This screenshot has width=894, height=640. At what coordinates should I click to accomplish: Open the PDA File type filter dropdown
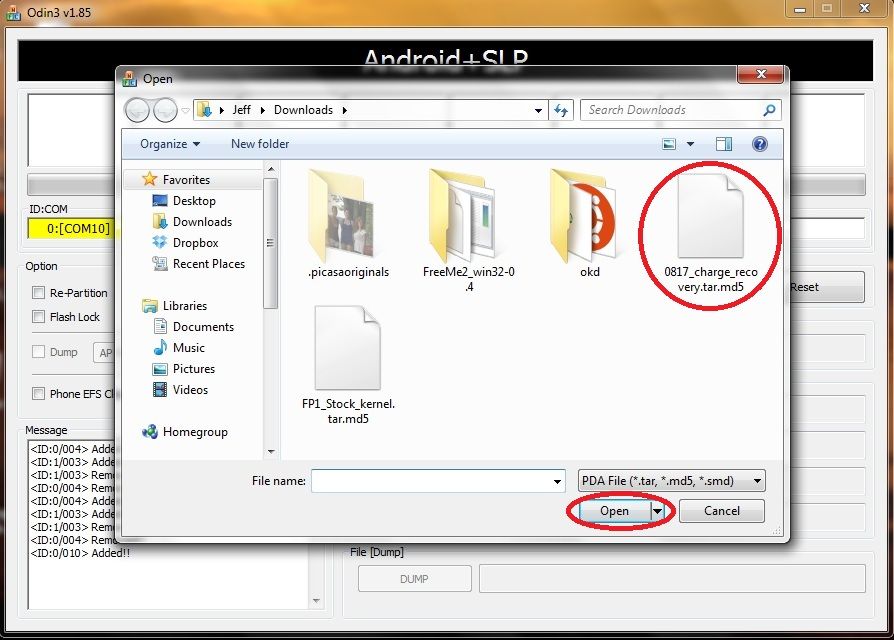[672, 481]
